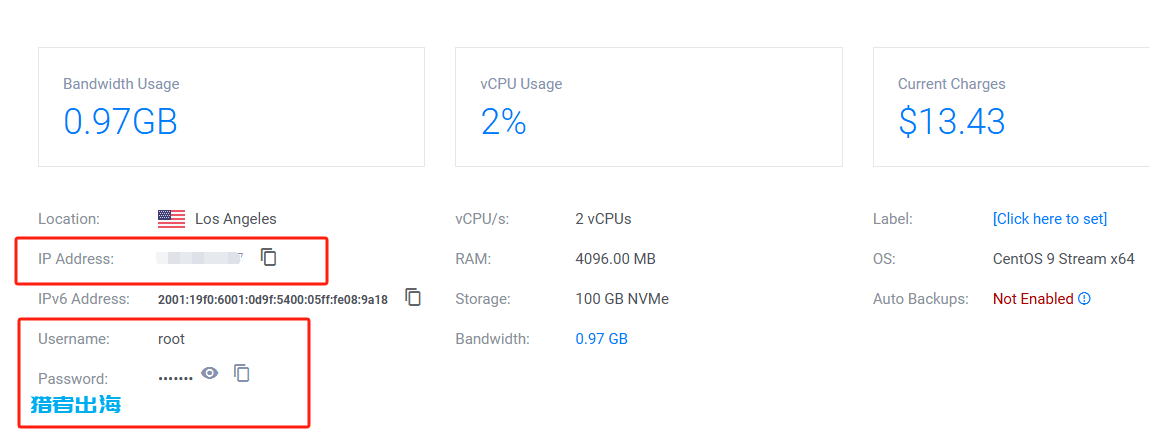Click the blurred IP address value
Viewport: 1150px width, 443px height.
coord(200,258)
